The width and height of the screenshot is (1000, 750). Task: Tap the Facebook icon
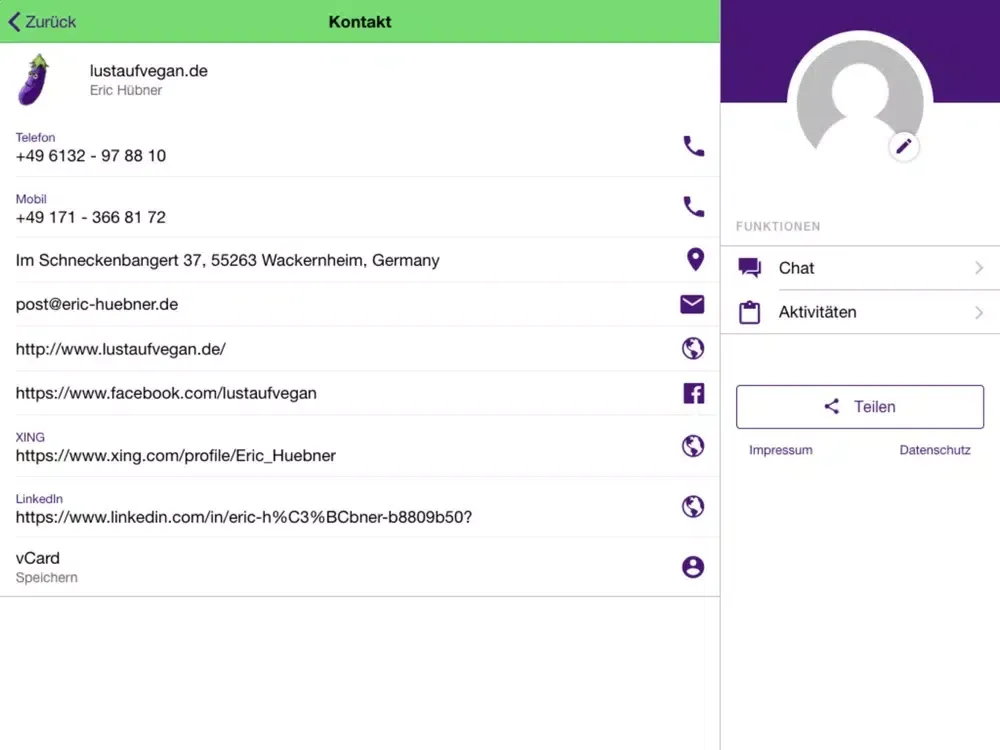(694, 393)
